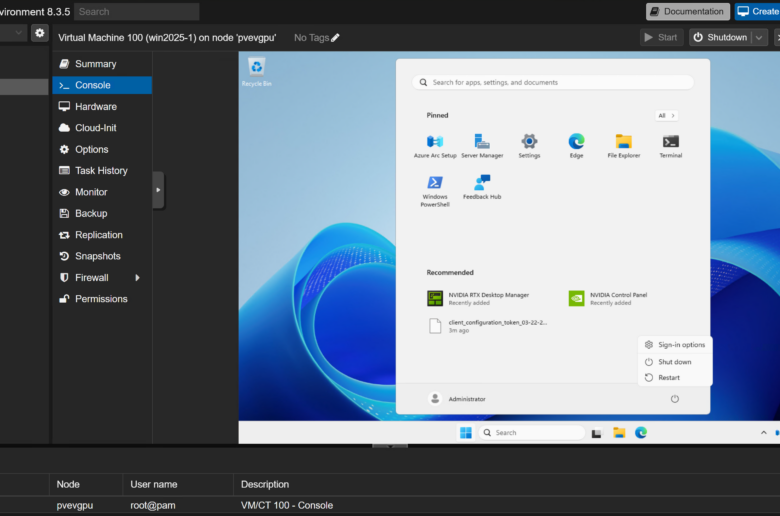Open pinned File Explorer
The width and height of the screenshot is (780, 516).
click(623, 146)
